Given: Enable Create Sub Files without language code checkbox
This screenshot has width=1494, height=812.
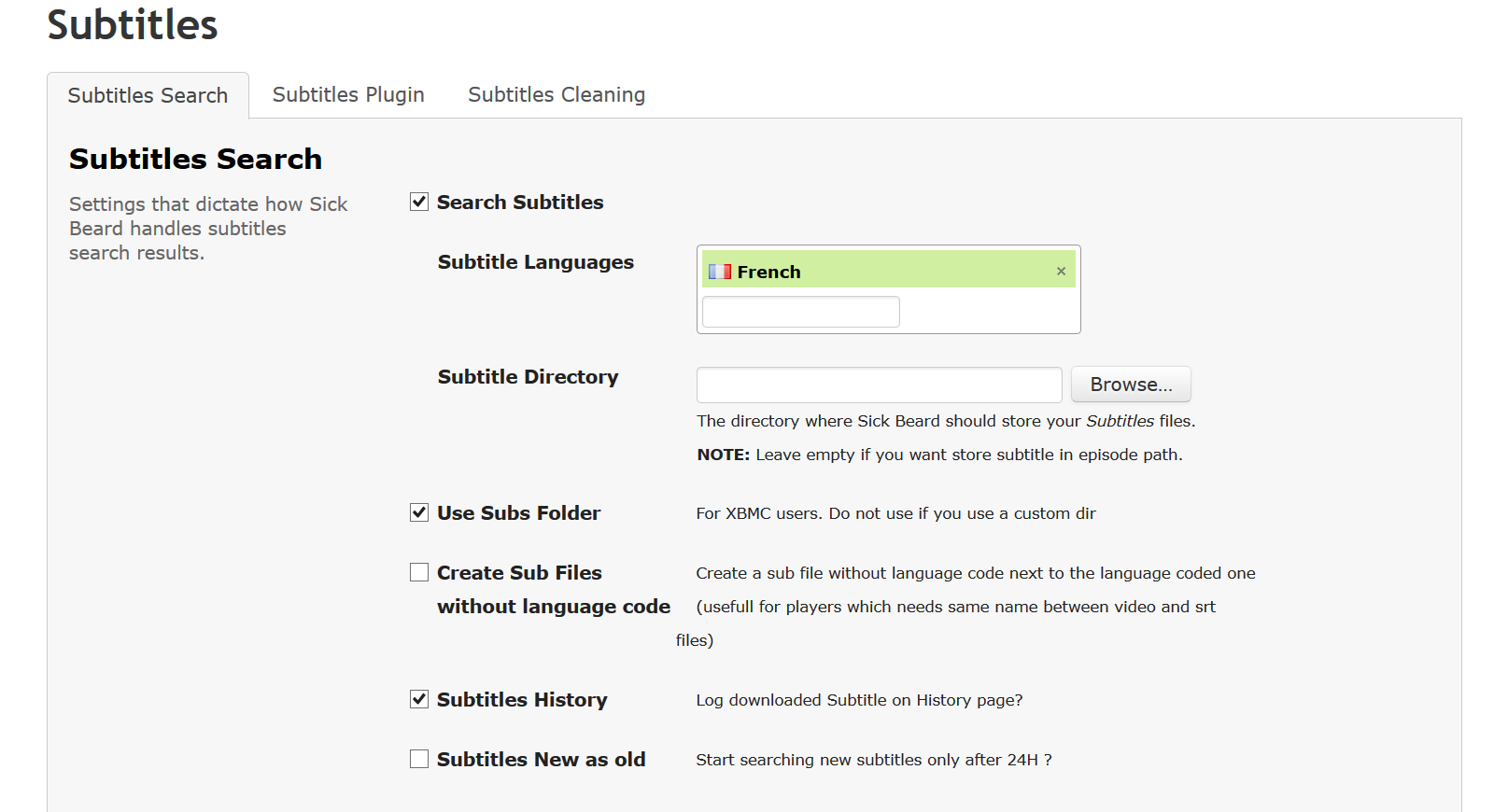Looking at the screenshot, I should [419, 572].
